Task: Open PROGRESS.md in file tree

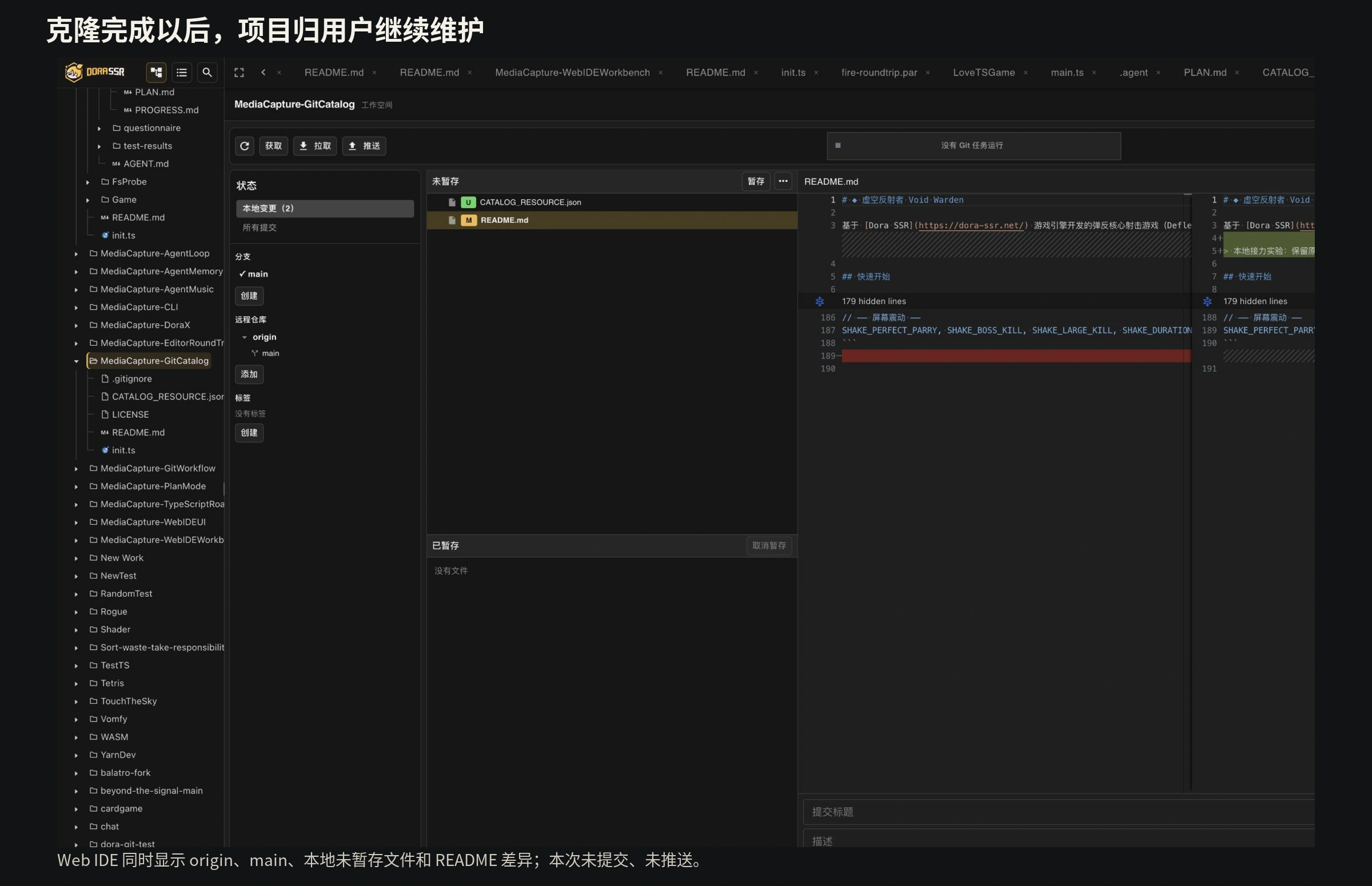Action: [x=161, y=110]
